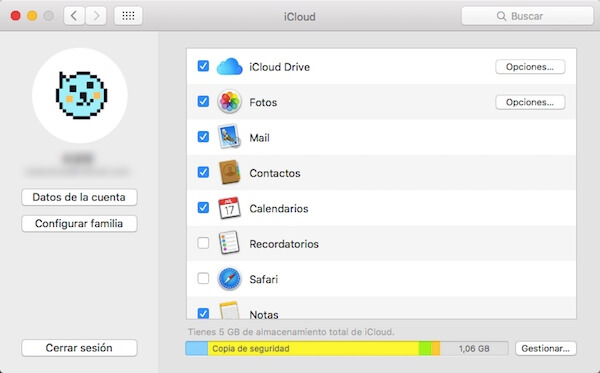Click the Fotos label text
This screenshot has width=600, height=373.
tap(263, 103)
